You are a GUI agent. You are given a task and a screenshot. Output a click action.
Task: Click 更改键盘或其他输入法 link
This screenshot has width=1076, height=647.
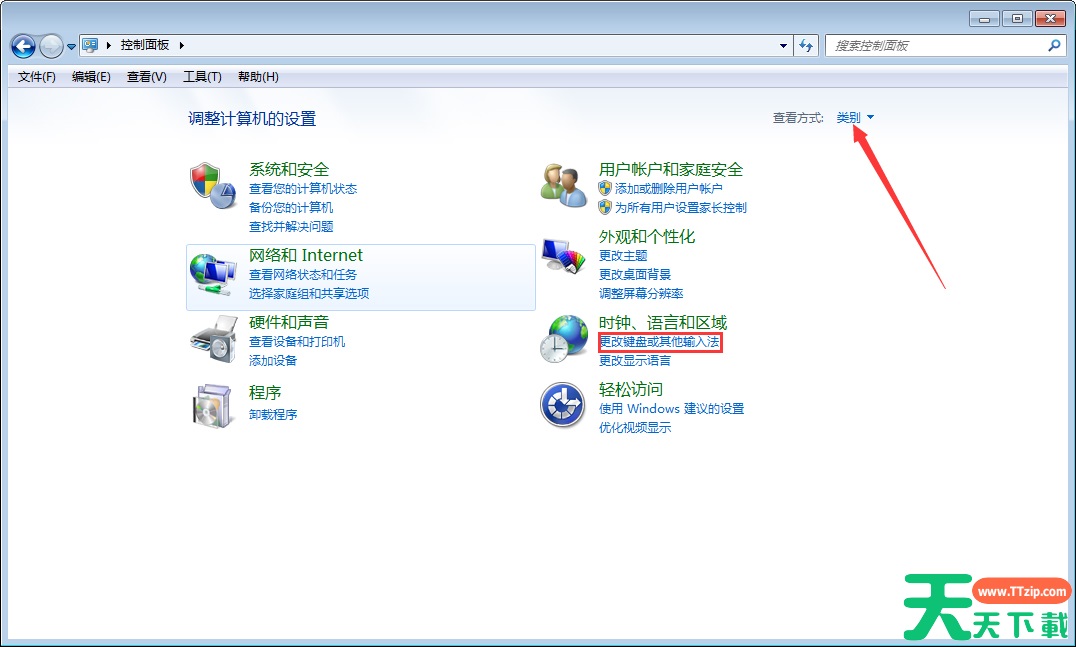[x=659, y=342]
